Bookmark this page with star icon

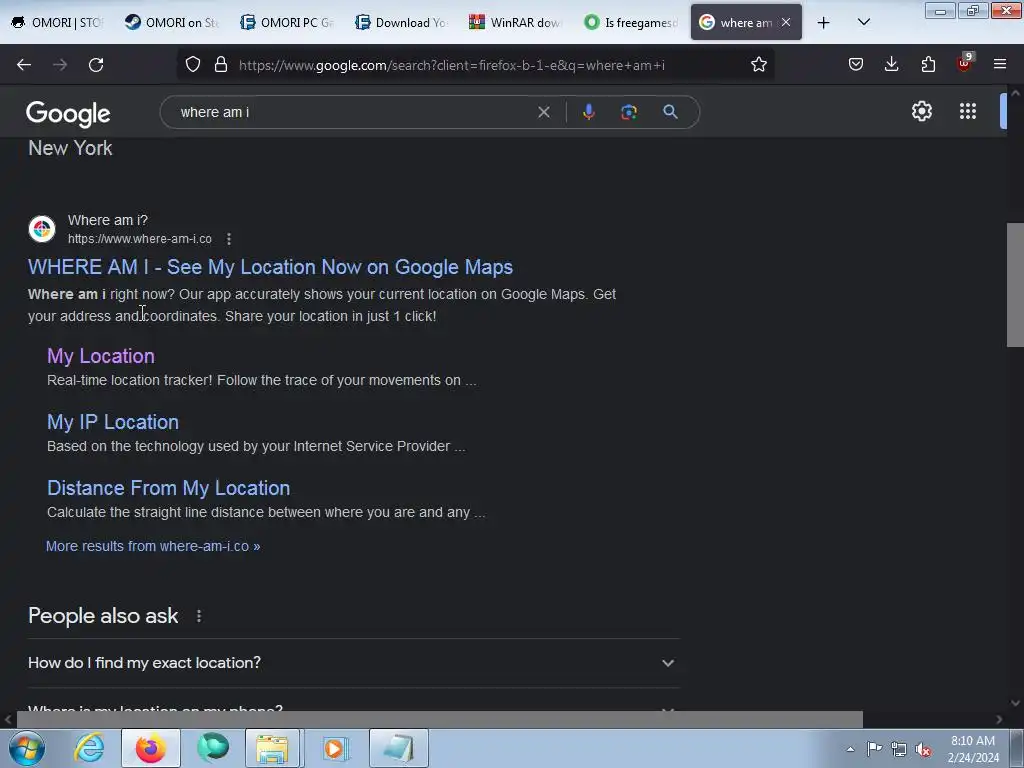click(x=758, y=64)
